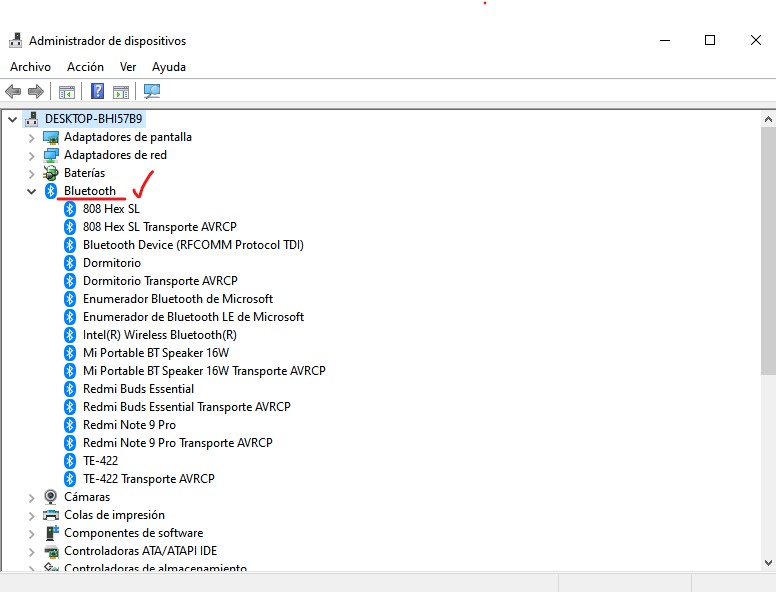The height and width of the screenshot is (592, 776).
Task: Open the Ver menu
Action: (x=128, y=67)
